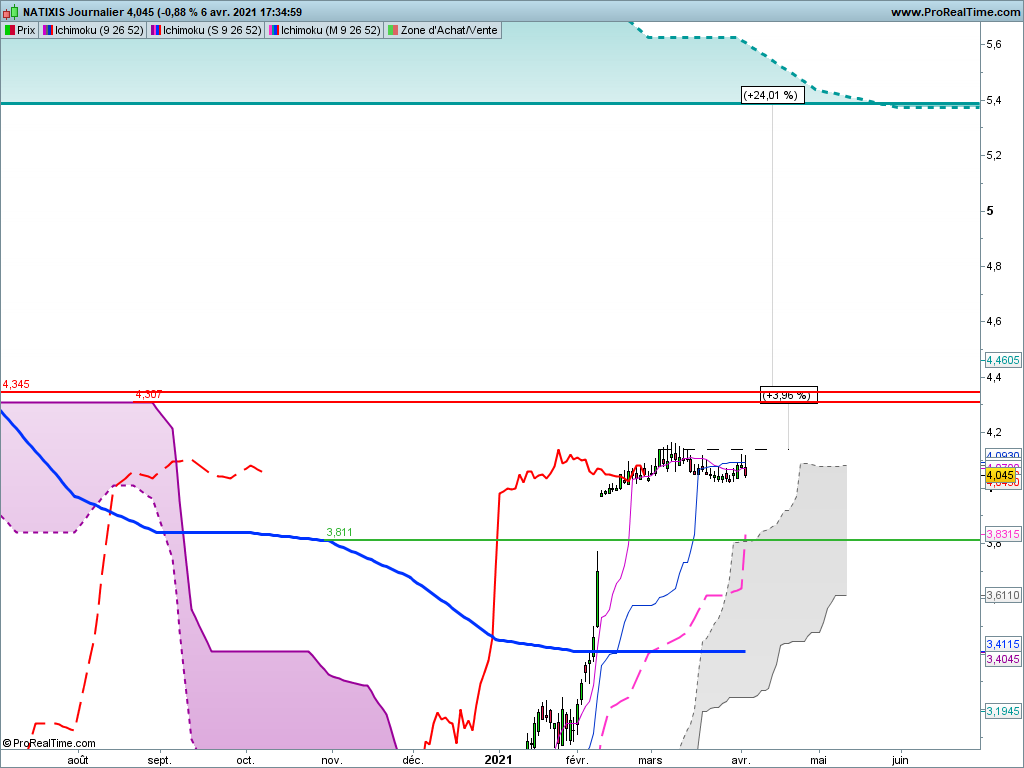This screenshot has height=768, width=1024.
Task: Open the Ichimoku (M 9 26 52) indicator label
Action: [330, 30]
